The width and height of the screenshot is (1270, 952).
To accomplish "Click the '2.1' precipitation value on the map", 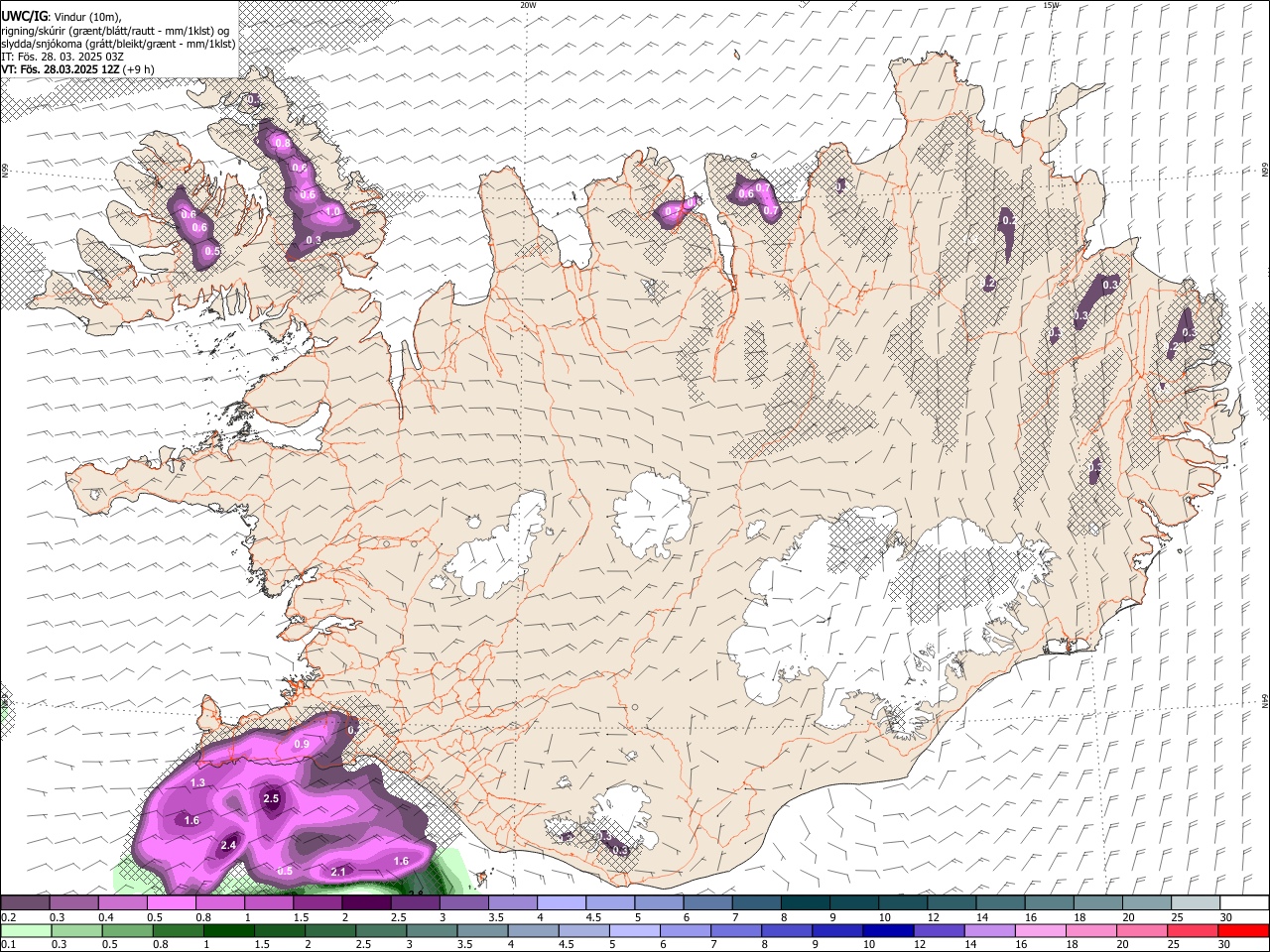I will click(x=338, y=872).
